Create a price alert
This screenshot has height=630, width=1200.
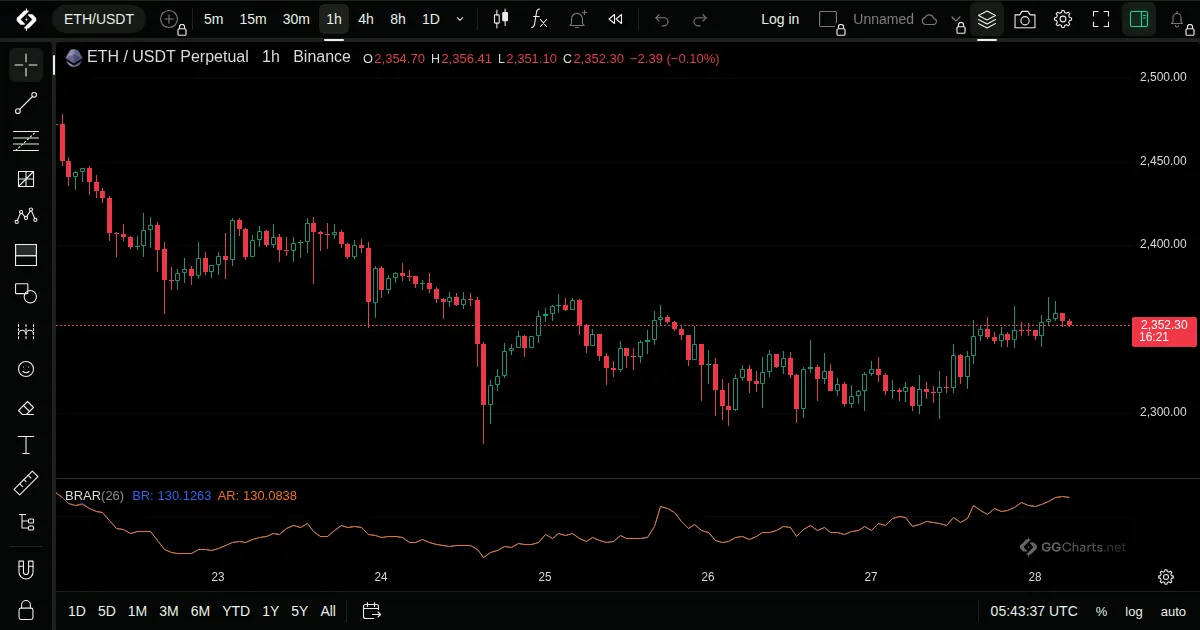(x=577, y=19)
